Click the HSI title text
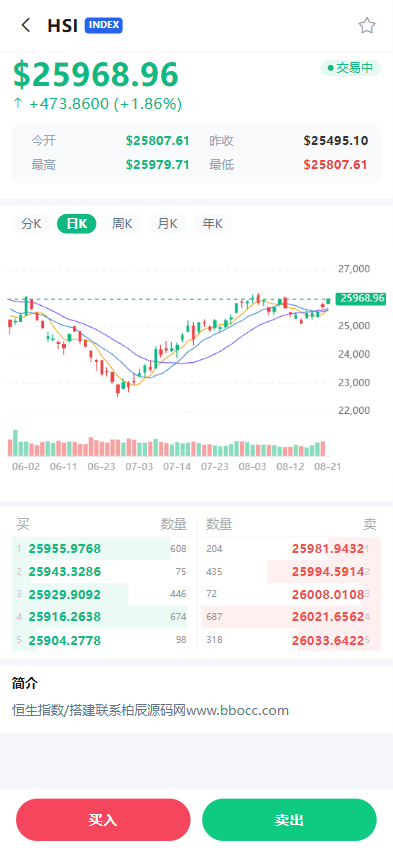 coord(62,25)
